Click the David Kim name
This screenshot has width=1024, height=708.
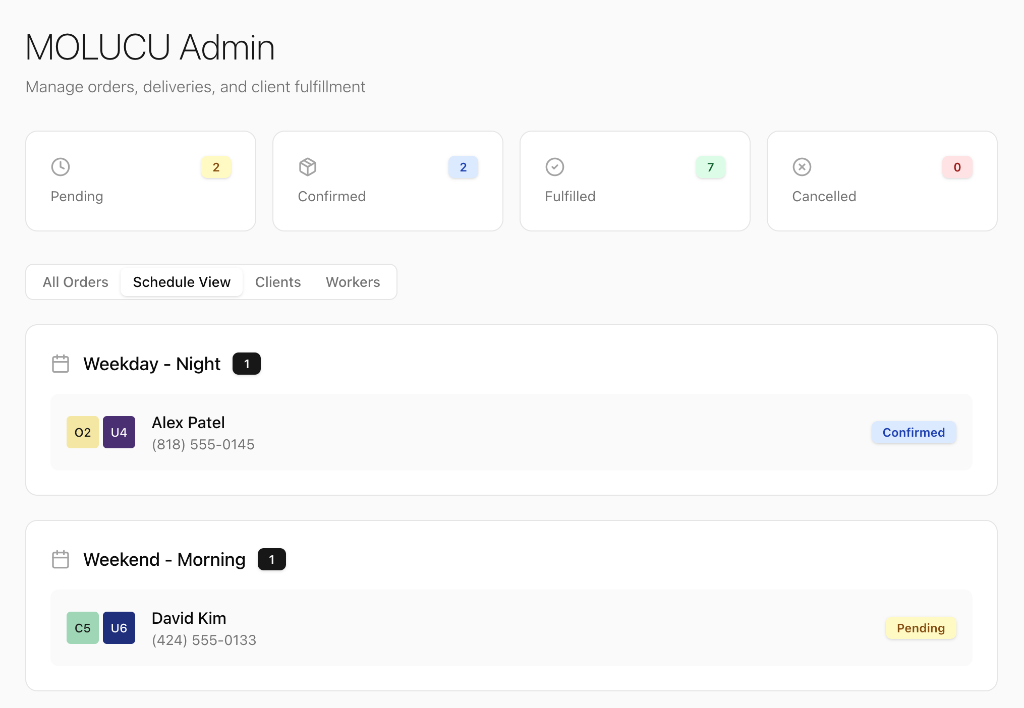189,619
